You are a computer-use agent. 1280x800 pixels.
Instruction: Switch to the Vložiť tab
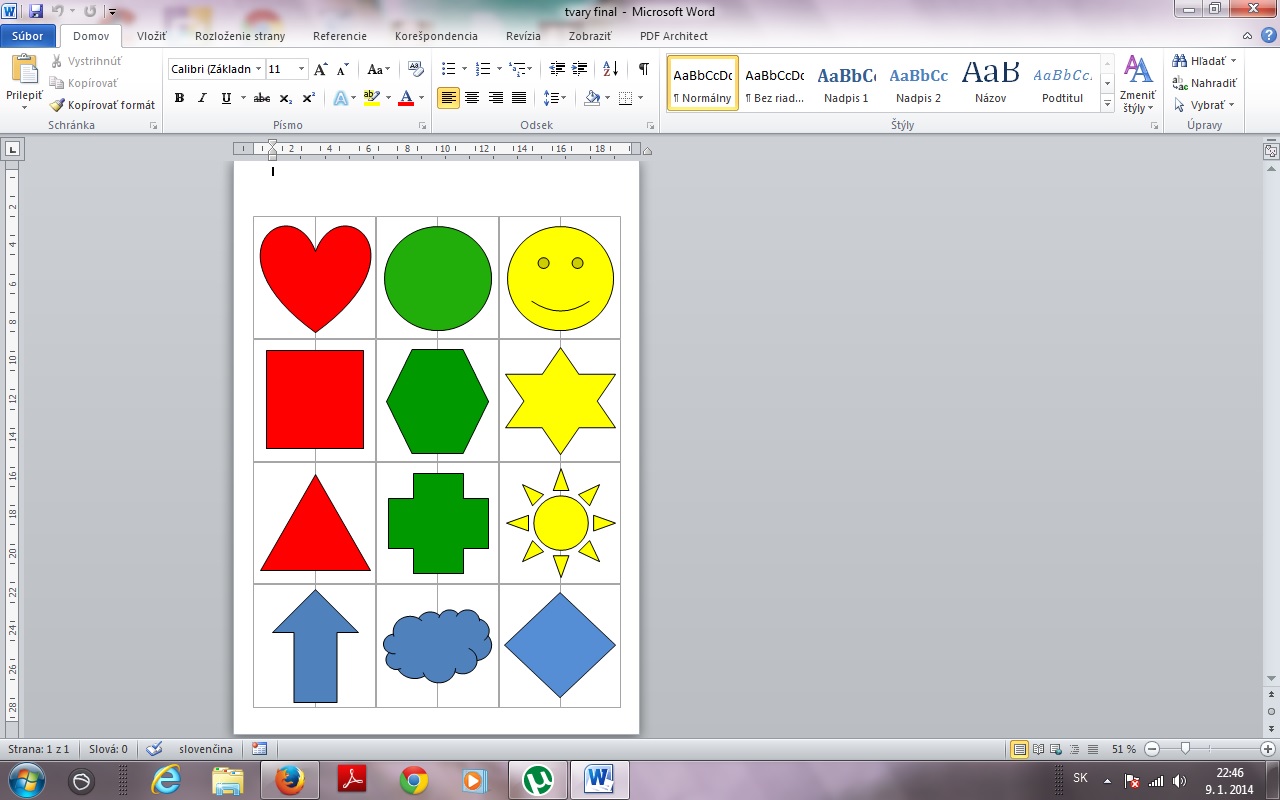(x=151, y=36)
